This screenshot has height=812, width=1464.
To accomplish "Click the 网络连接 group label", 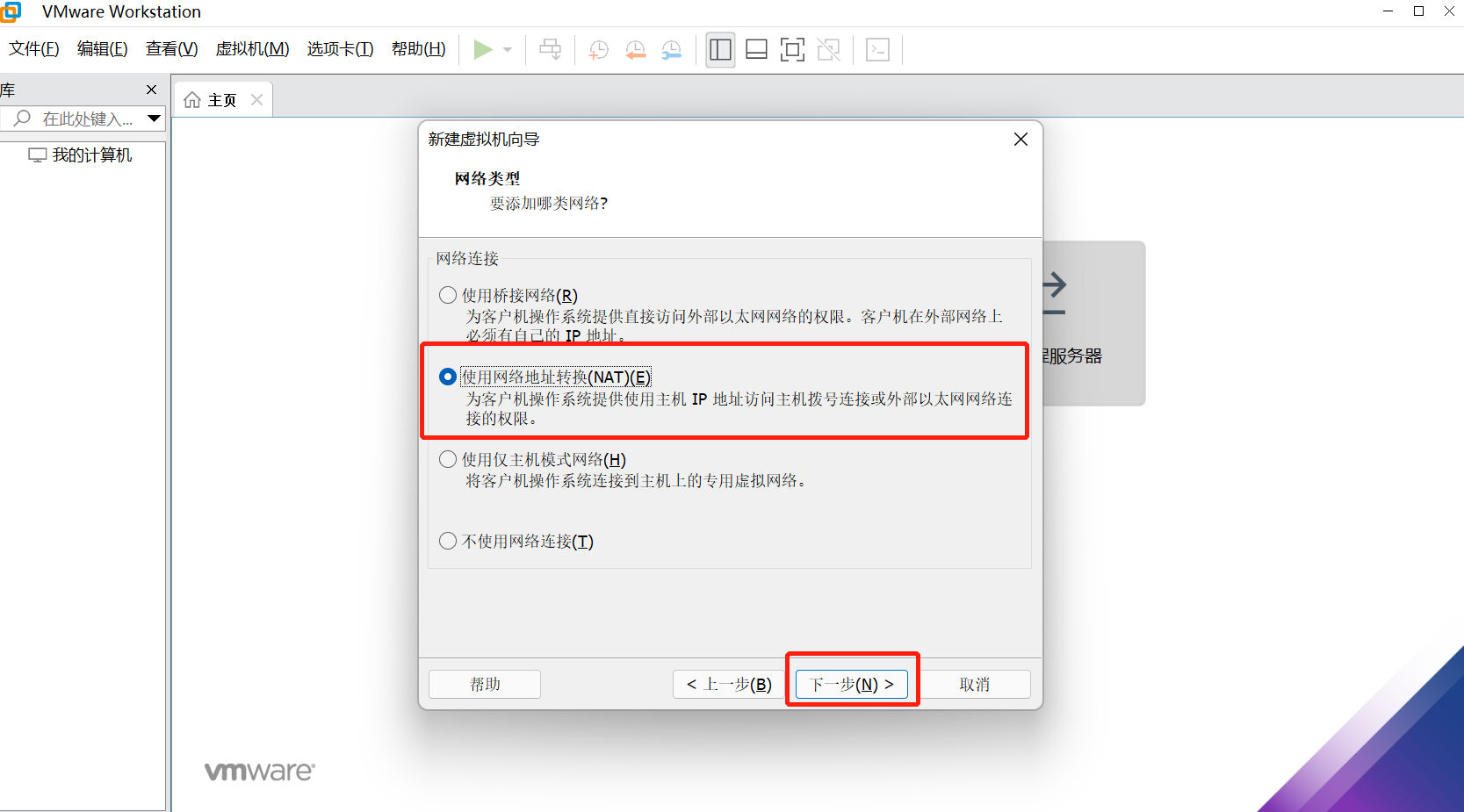I will click(467, 258).
